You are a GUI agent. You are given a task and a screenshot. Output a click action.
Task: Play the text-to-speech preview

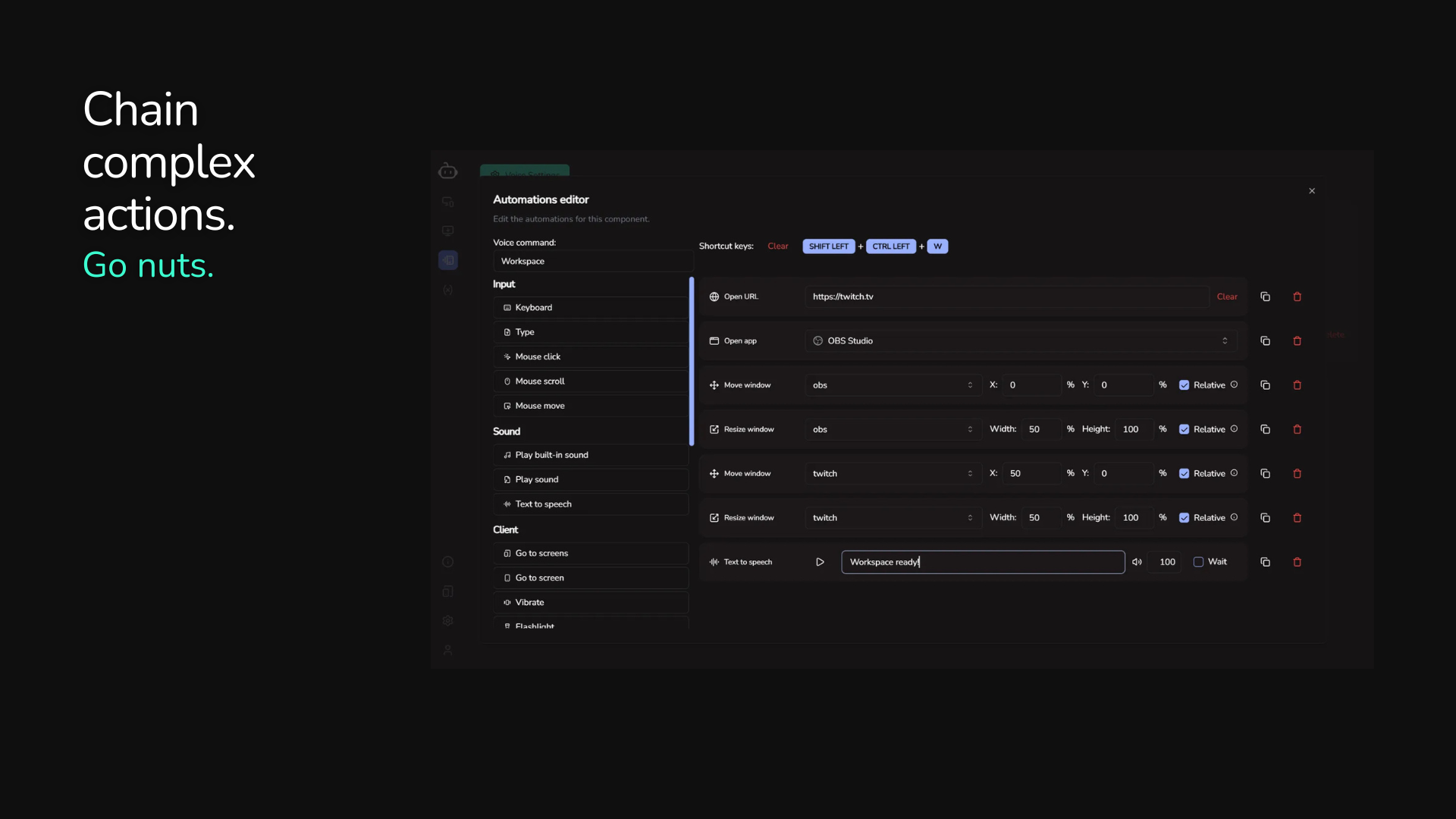[x=820, y=562]
